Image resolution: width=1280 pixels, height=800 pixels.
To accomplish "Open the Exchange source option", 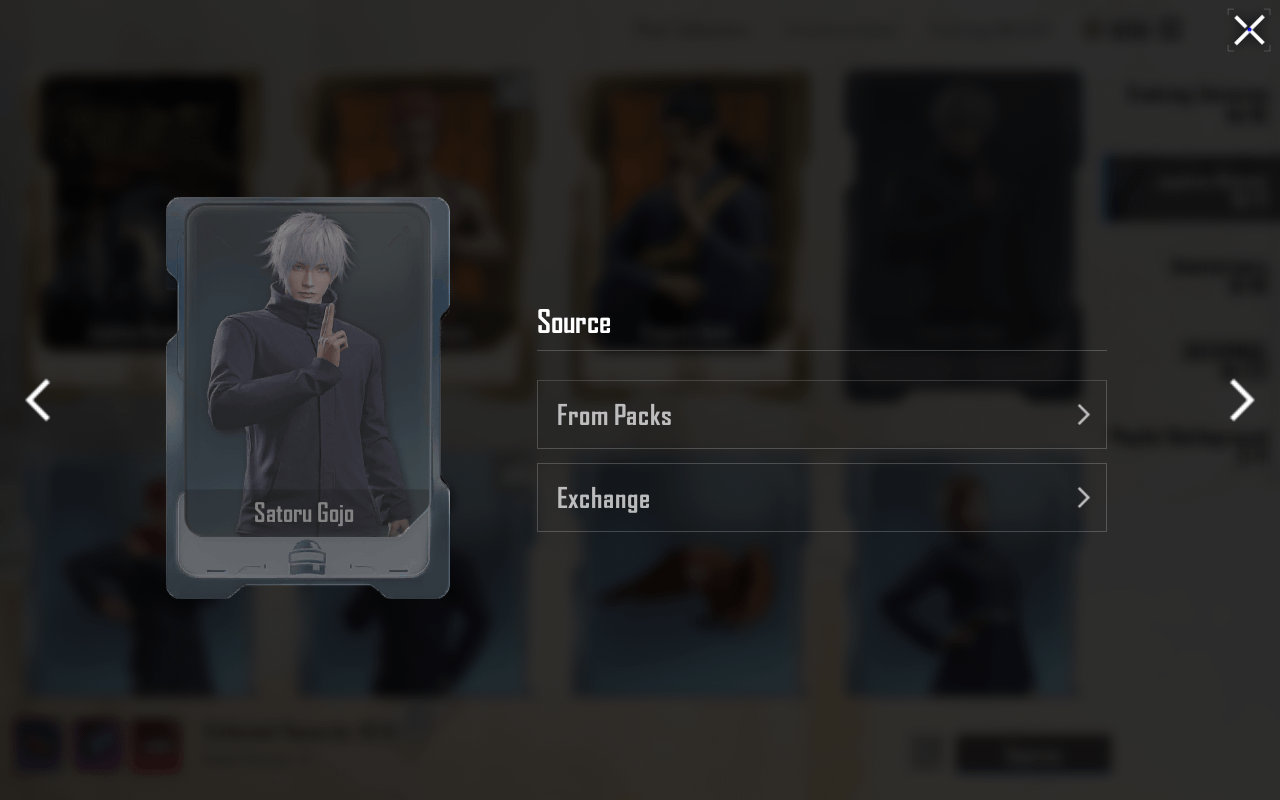I will (821, 497).
